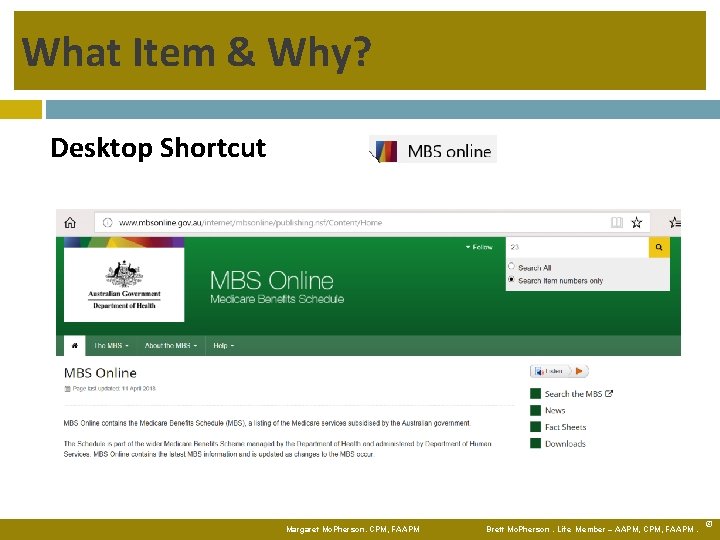The image size is (720, 540).
Task: Click the yellow search magnifier button
Action: (659, 247)
